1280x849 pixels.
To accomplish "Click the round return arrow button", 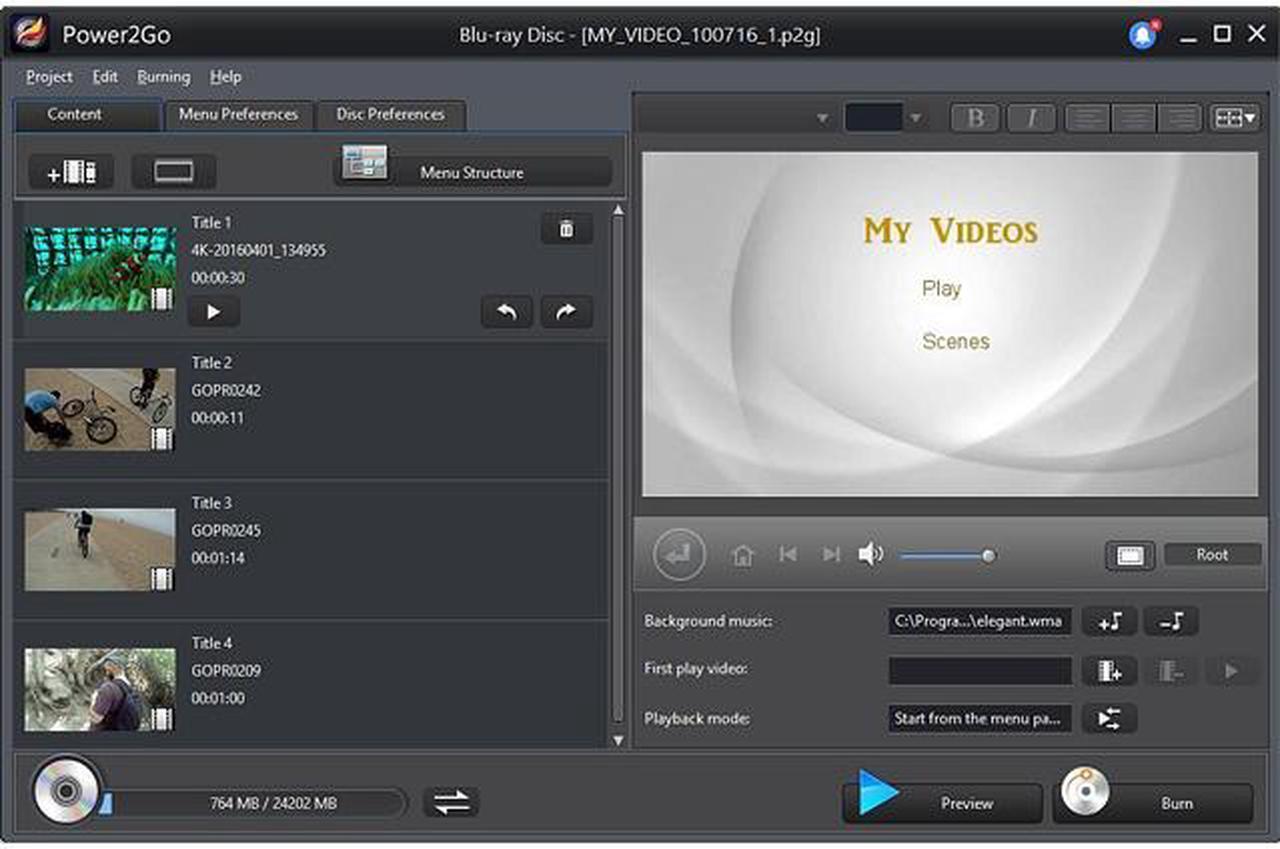I will tap(679, 555).
